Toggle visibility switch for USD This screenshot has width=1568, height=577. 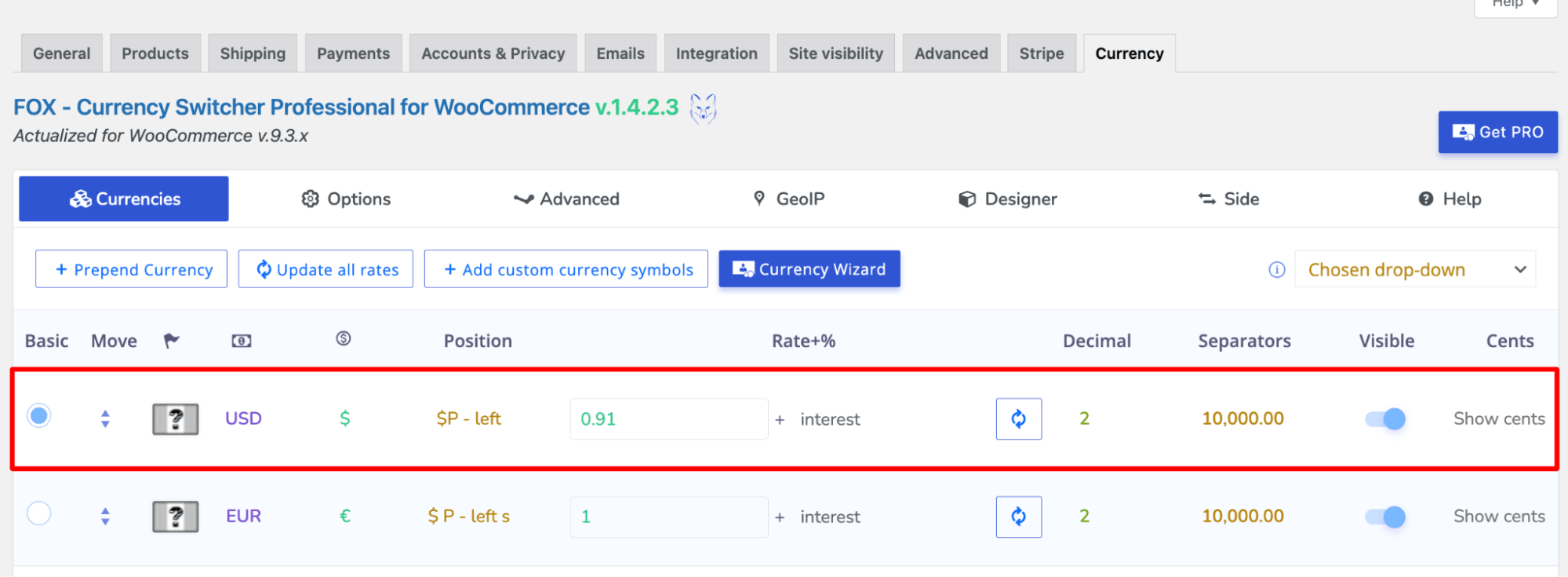1385,418
